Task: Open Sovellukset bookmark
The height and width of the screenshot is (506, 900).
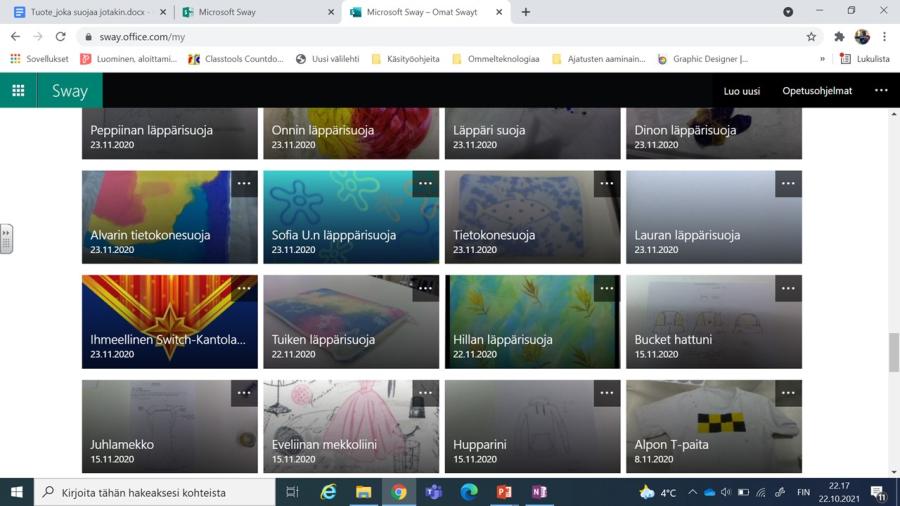Action: [x=39, y=59]
